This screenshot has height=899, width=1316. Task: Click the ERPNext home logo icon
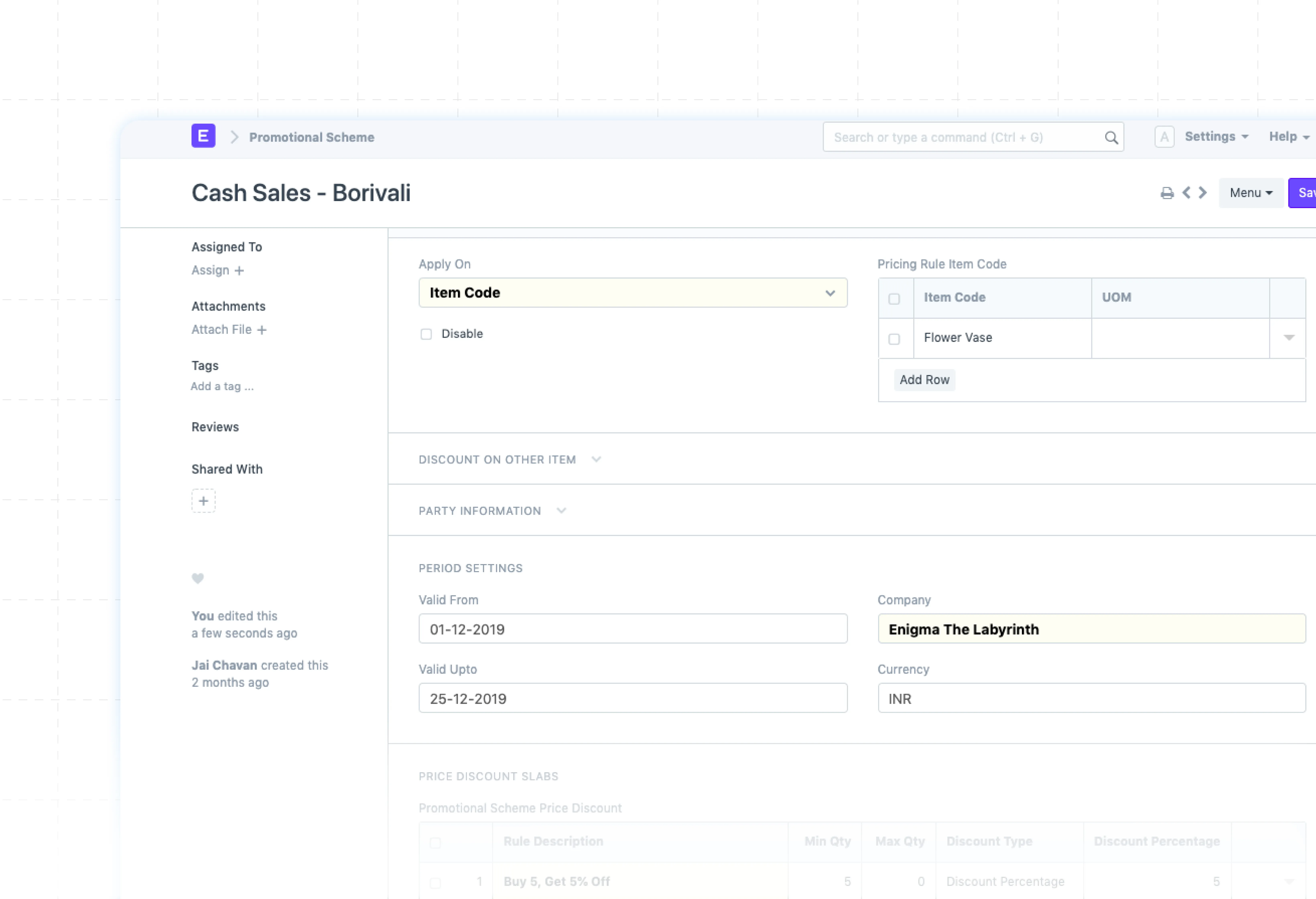[x=203, y=136]
